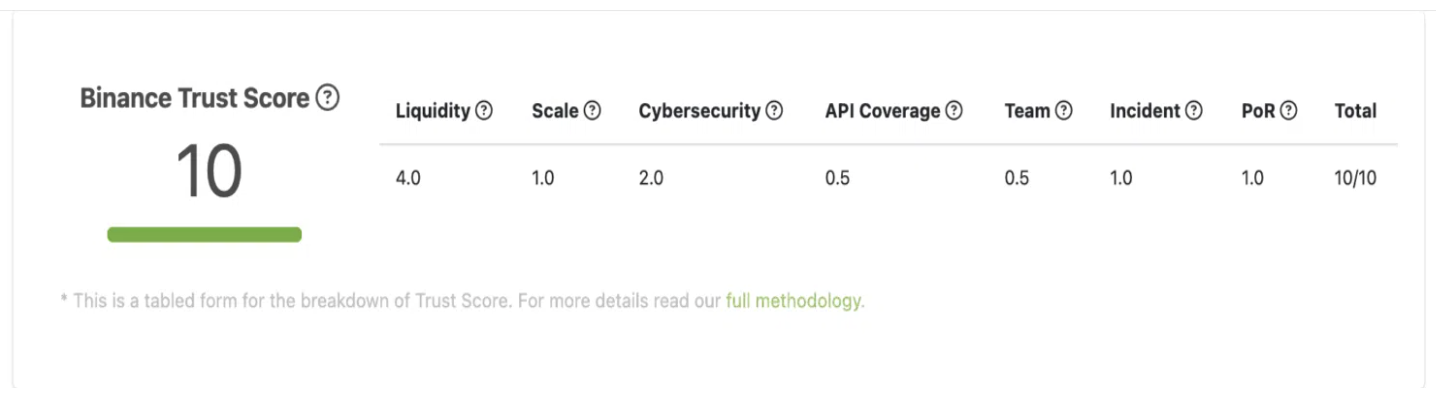Click the help icon beside Binance Trust Score
Image resolution: width=1436 pixels, height=414 pixels.
(x=328, y=98)
